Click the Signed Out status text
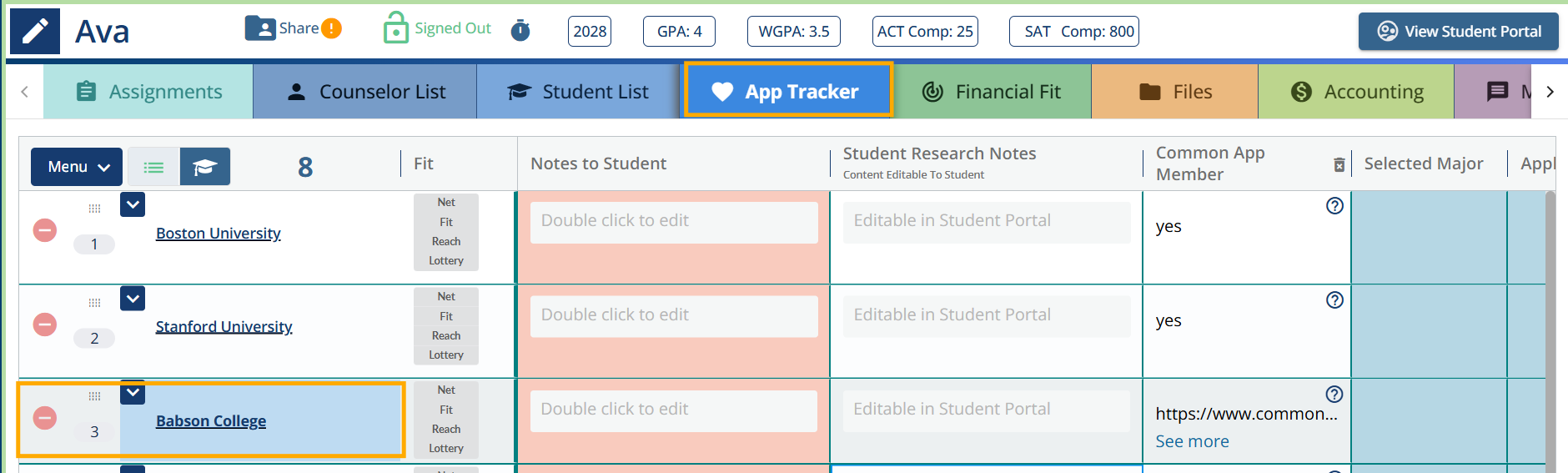 pos(453,28)
